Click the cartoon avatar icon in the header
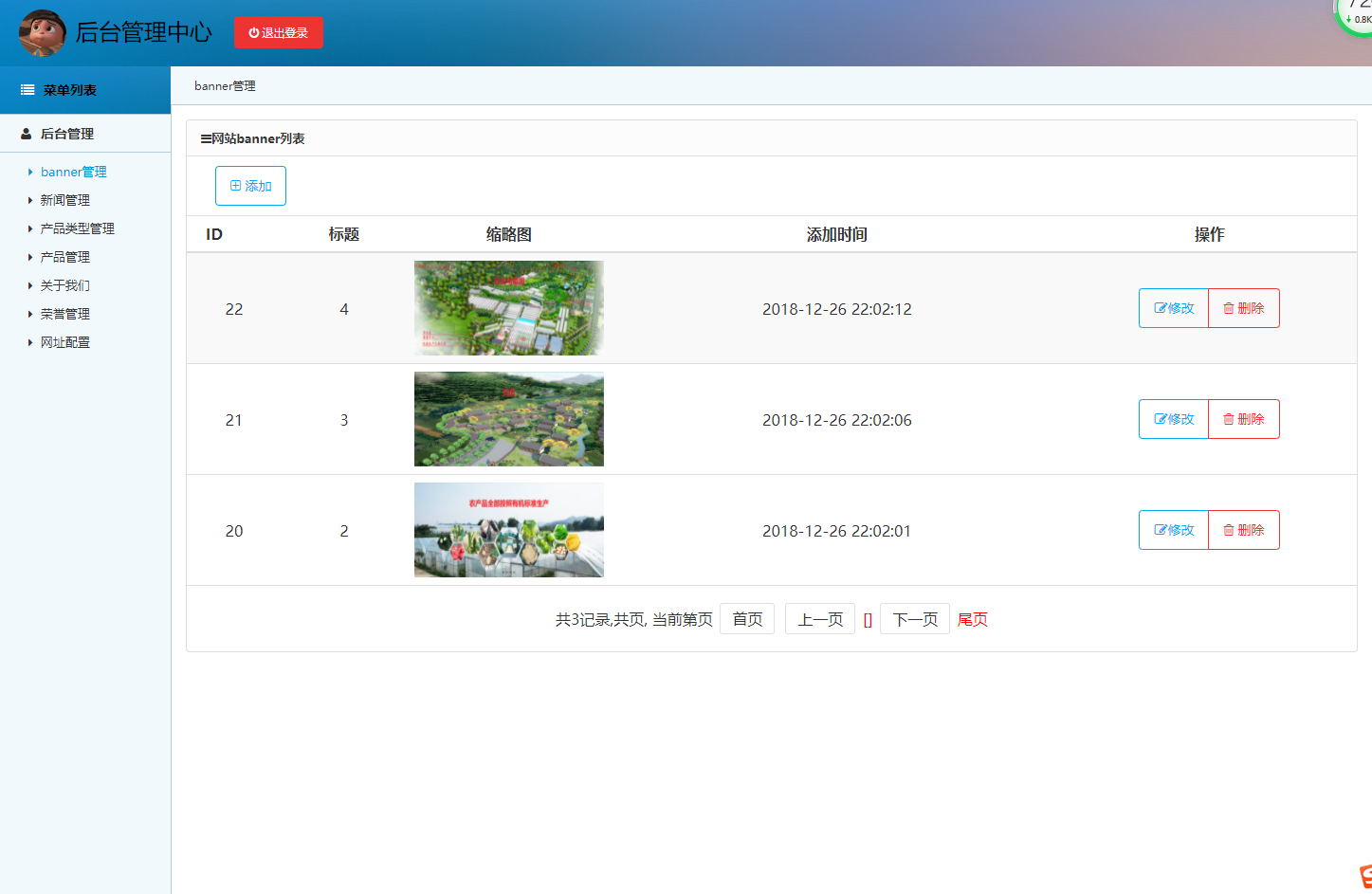 pos(42,32)
